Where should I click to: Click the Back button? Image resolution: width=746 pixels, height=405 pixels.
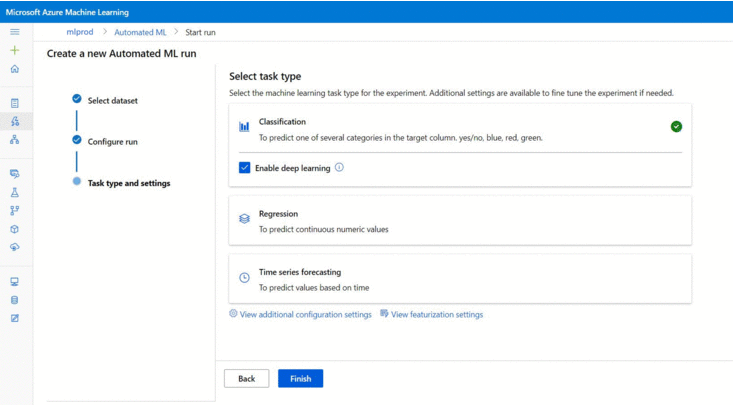click(246, 378)
